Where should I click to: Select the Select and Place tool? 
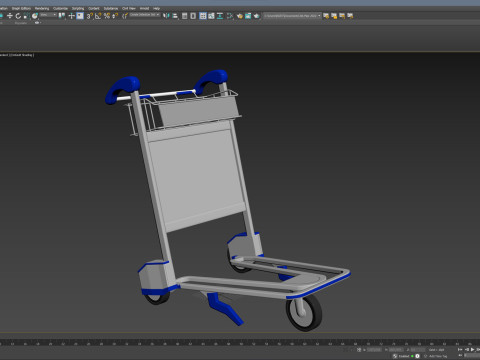[35, 16]
